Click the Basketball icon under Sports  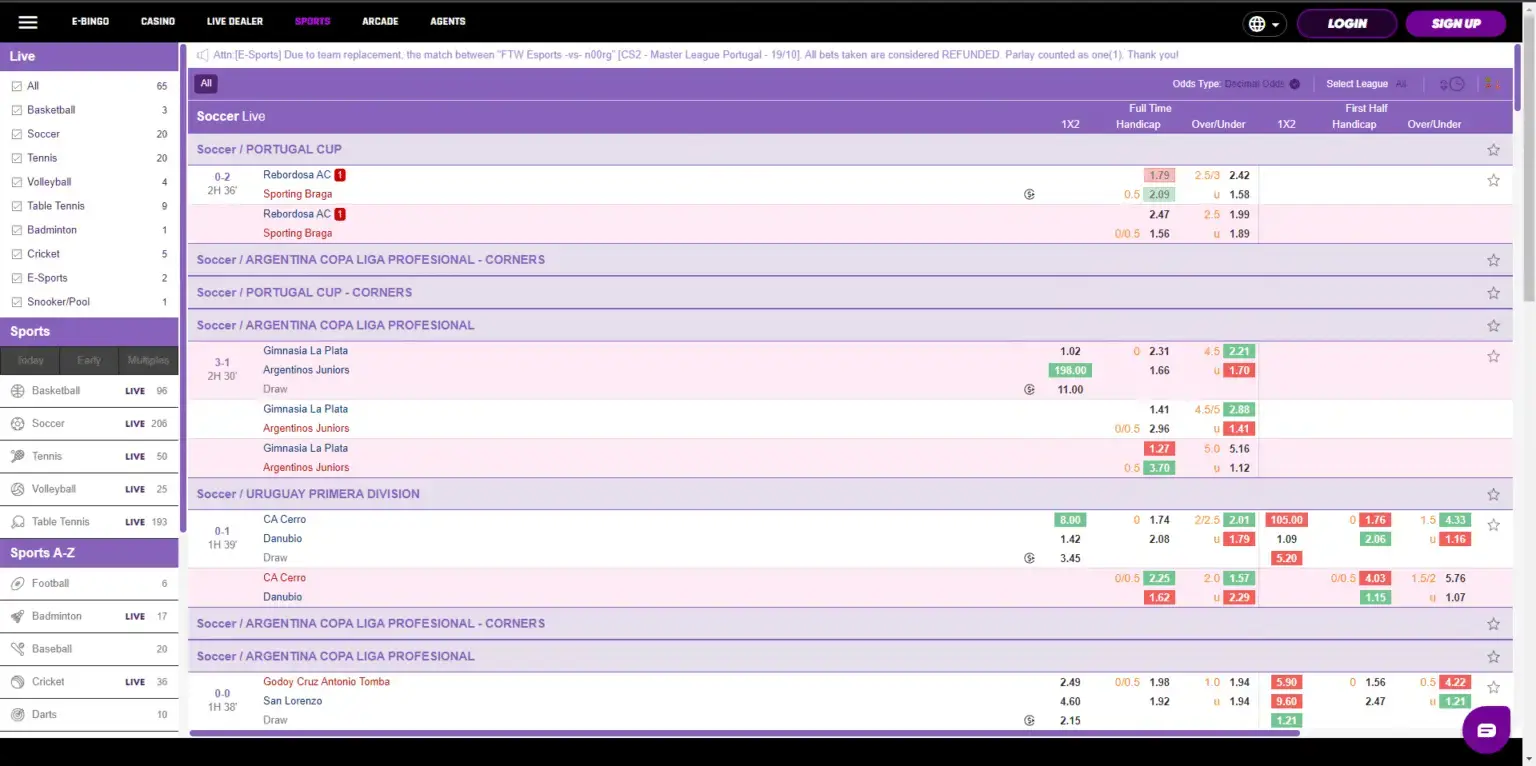click(17, 391)
